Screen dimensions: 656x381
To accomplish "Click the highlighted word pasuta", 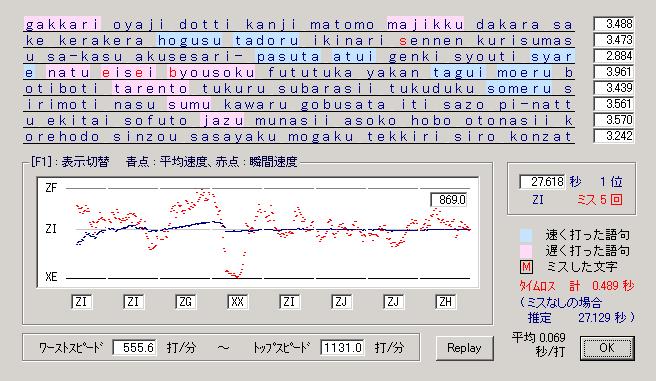I will [x=288, y=56].
